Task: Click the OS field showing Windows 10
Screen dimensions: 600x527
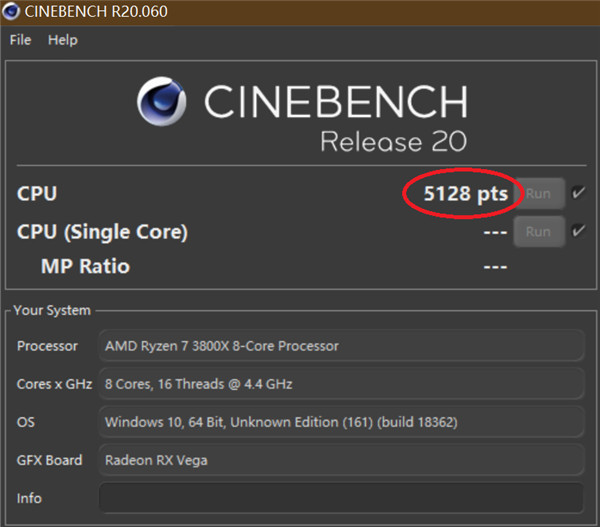Action: click(x=340, y=422)
